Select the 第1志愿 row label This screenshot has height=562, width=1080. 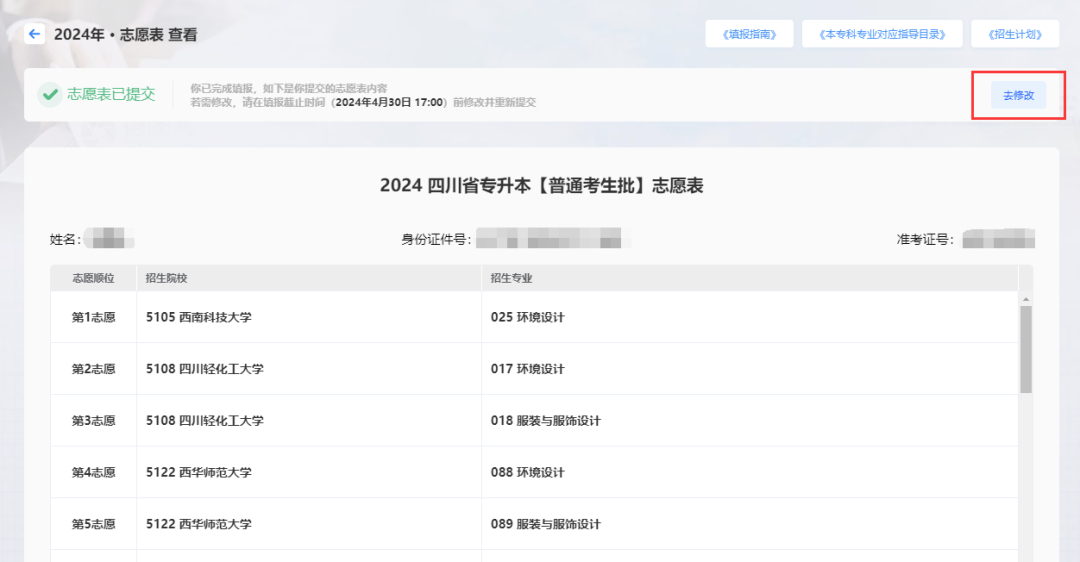(93, 317)
